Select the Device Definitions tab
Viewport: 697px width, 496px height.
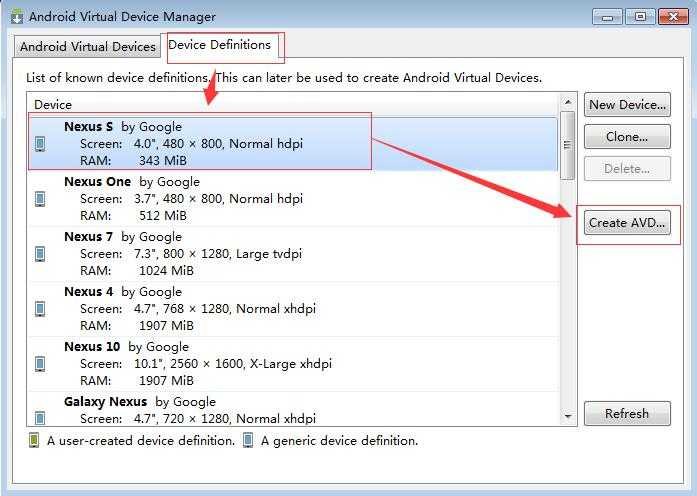coord(220,45)
